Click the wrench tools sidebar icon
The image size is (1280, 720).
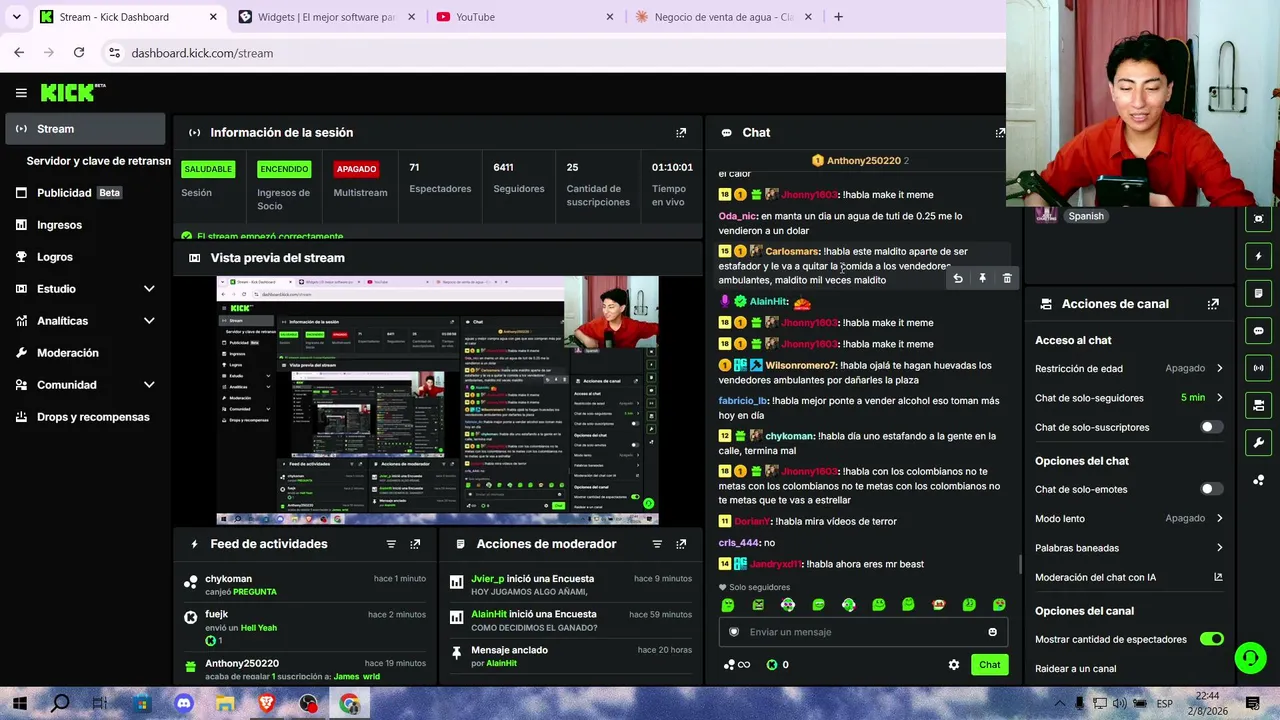tap(1259, 443)
